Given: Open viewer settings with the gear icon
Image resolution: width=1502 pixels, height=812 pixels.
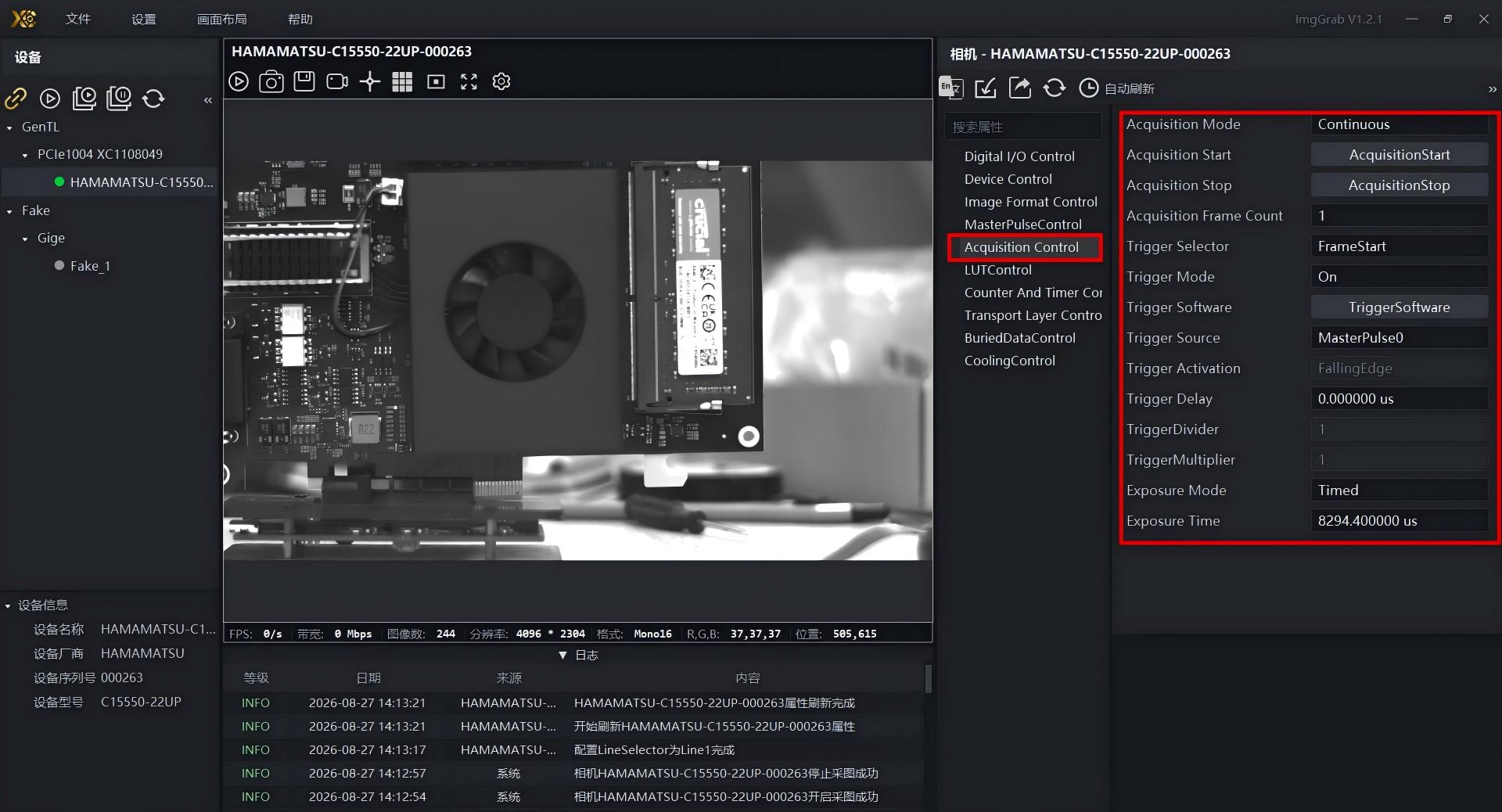Looking at the screenshot, I should coord(501,81).
